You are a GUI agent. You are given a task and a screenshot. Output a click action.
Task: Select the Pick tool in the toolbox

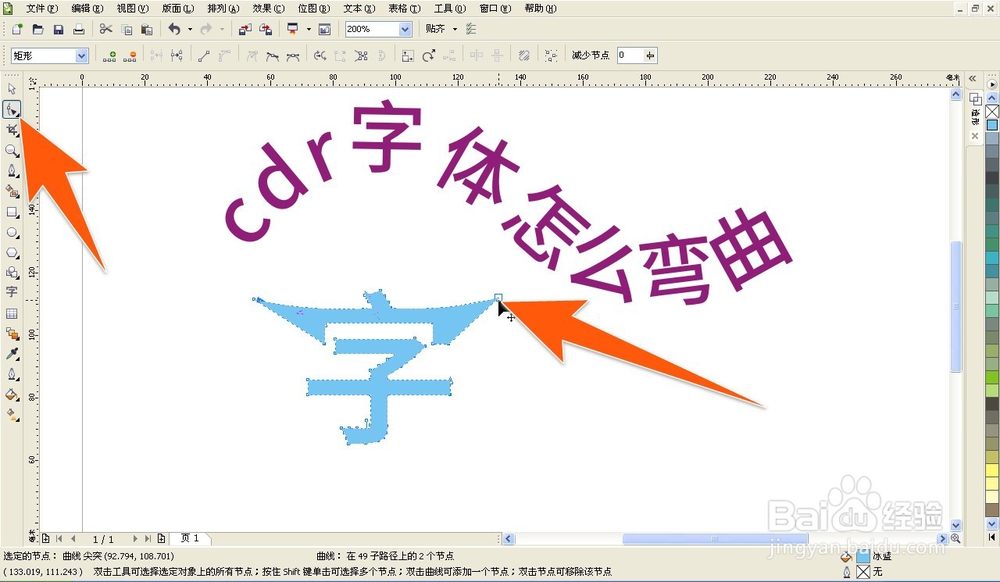click(x=12, y=90)
